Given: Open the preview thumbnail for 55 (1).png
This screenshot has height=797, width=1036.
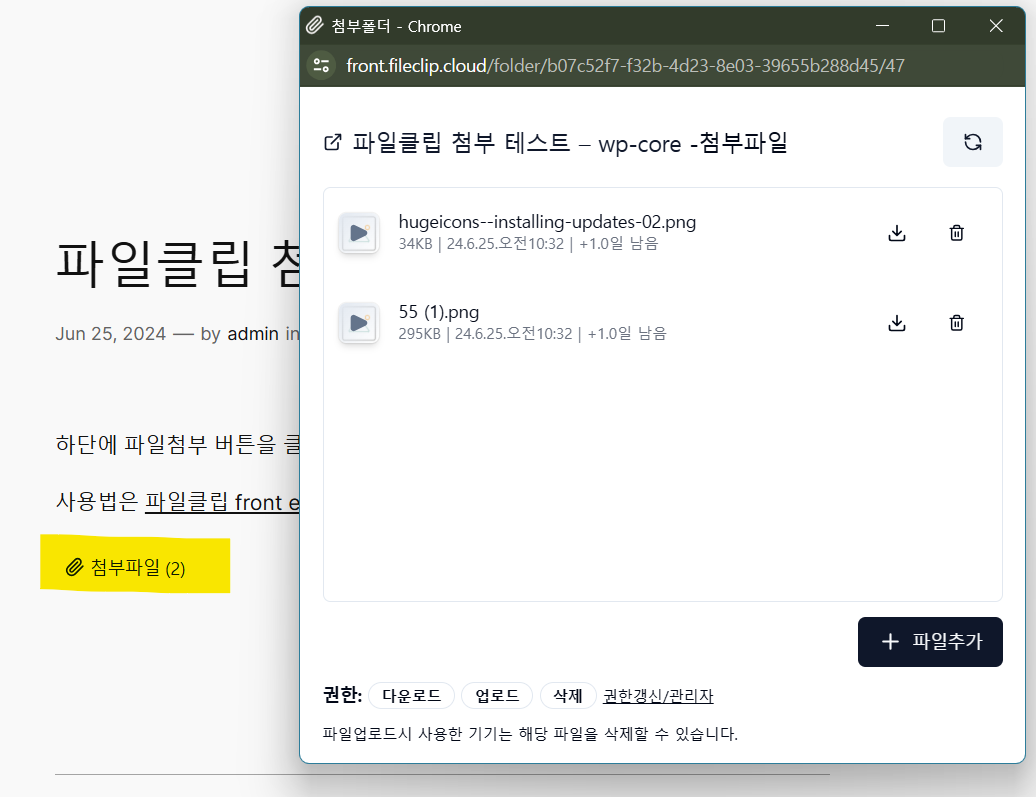Looking at the screenshot, I should click(x=358, y=322).
